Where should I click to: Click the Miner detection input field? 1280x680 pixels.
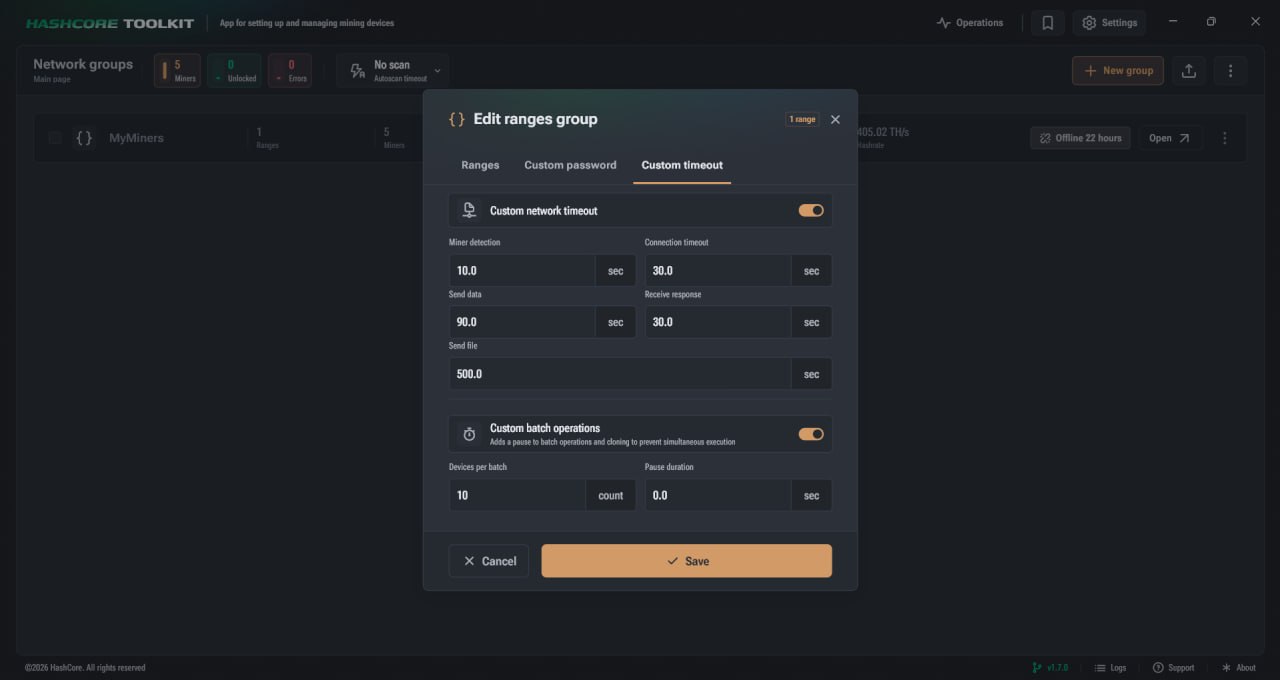pyautogui.click(x=522, y=271)
